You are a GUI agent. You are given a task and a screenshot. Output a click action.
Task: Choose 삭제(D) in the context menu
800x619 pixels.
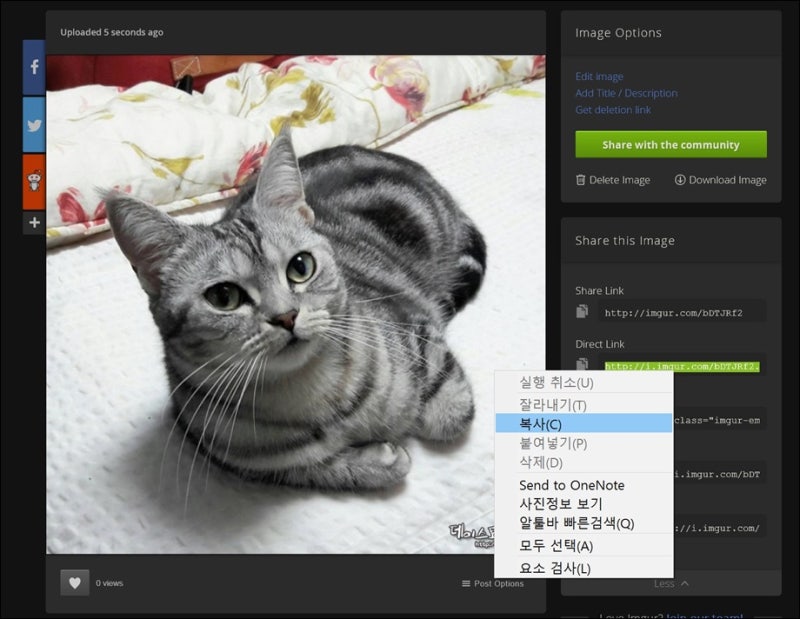point(584,462)
